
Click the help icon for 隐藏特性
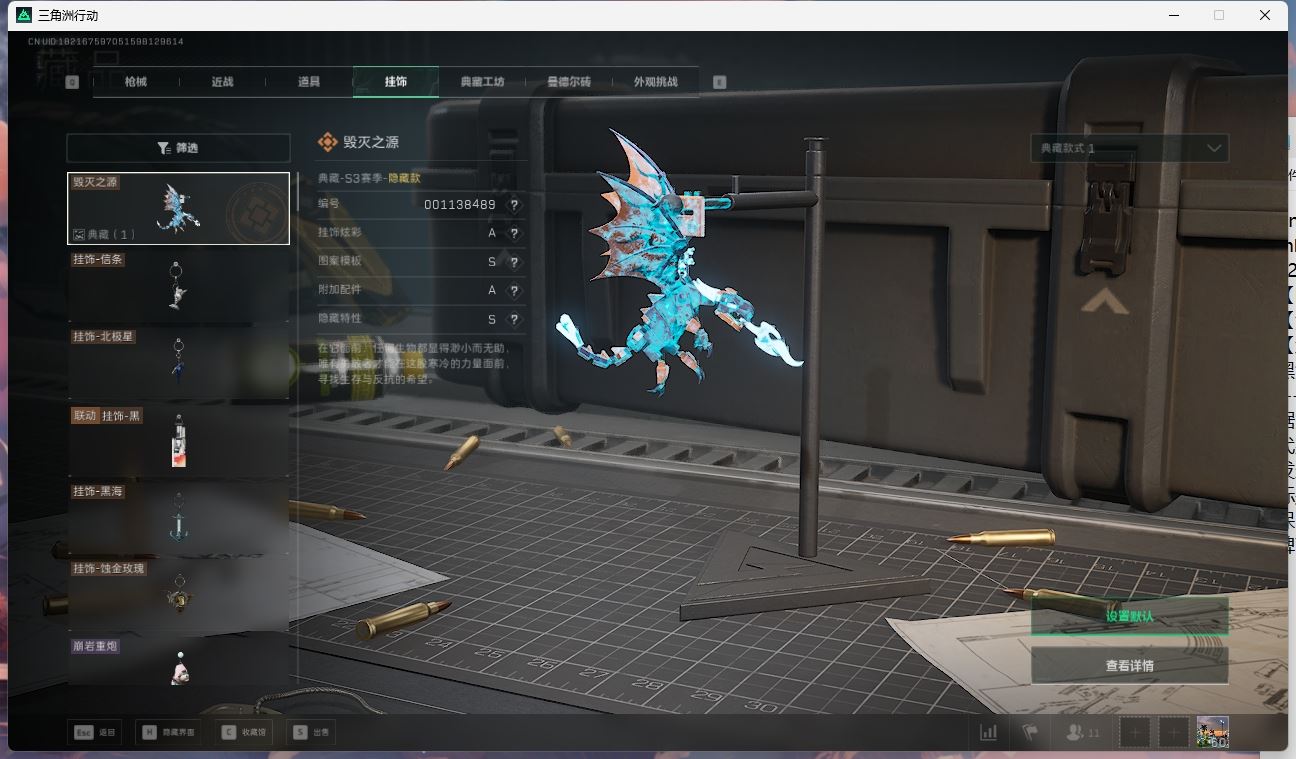click(514, 320)
